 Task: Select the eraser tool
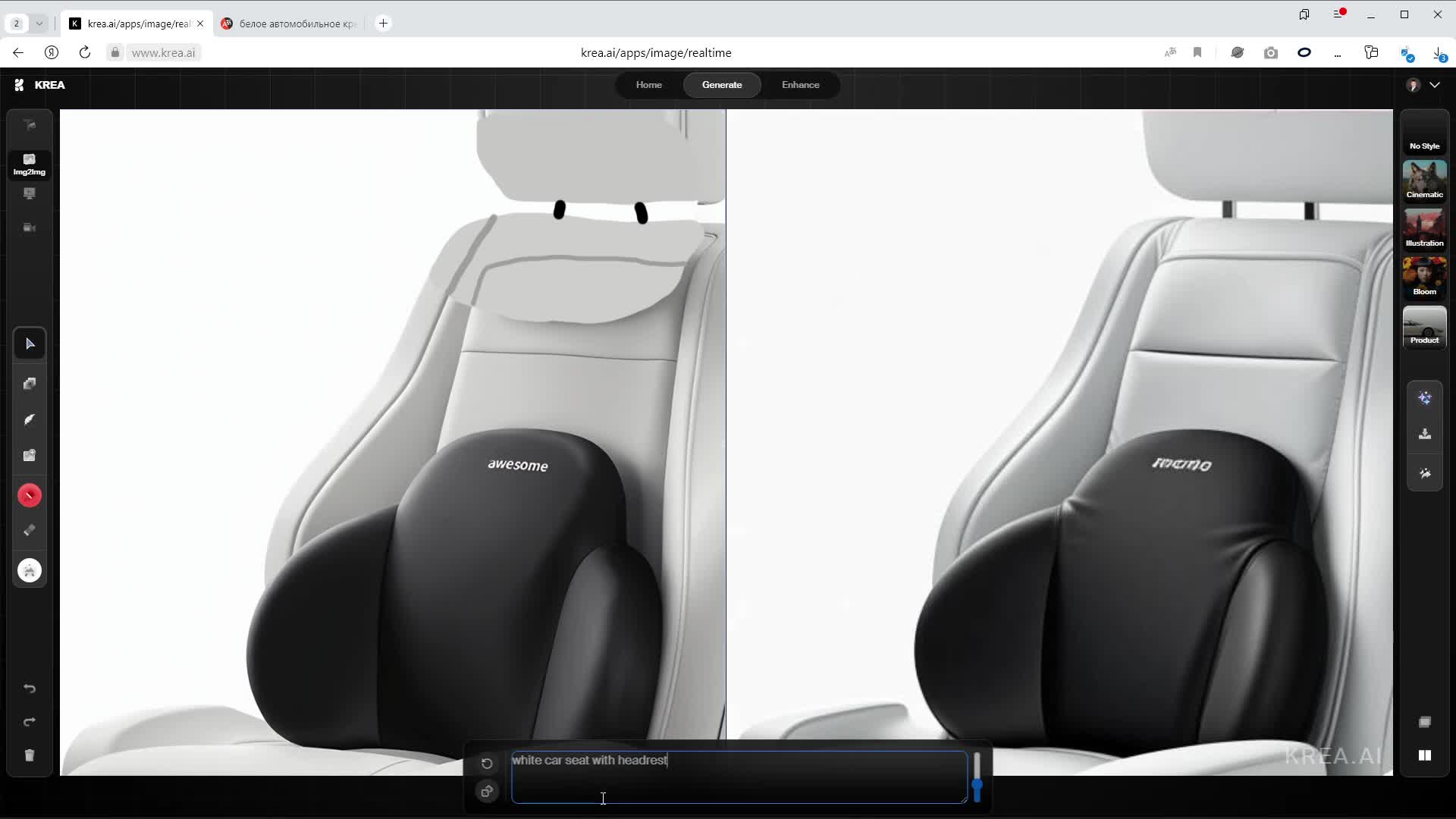click(30, 530)
